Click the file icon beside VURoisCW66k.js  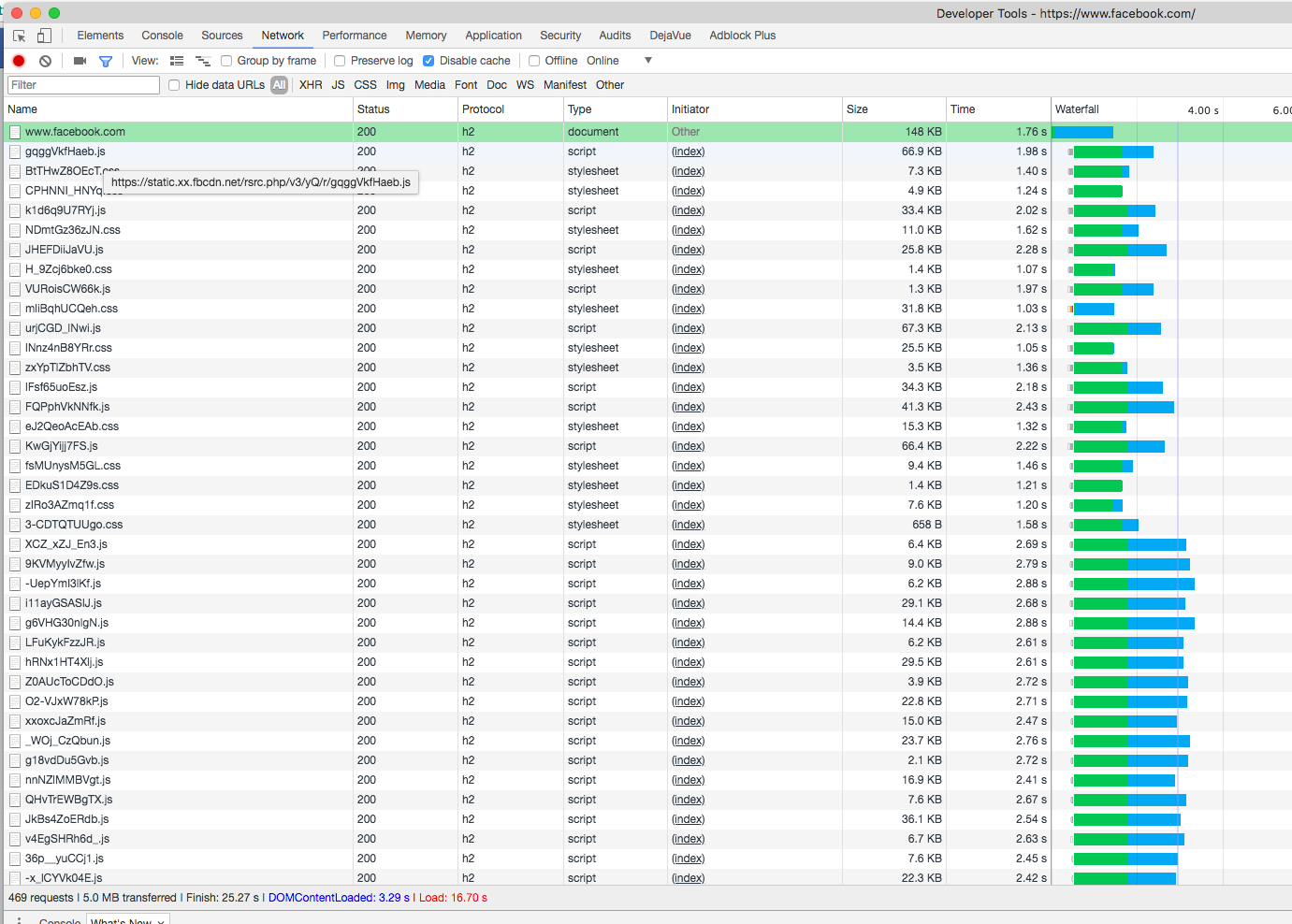[x=15, y=289]
